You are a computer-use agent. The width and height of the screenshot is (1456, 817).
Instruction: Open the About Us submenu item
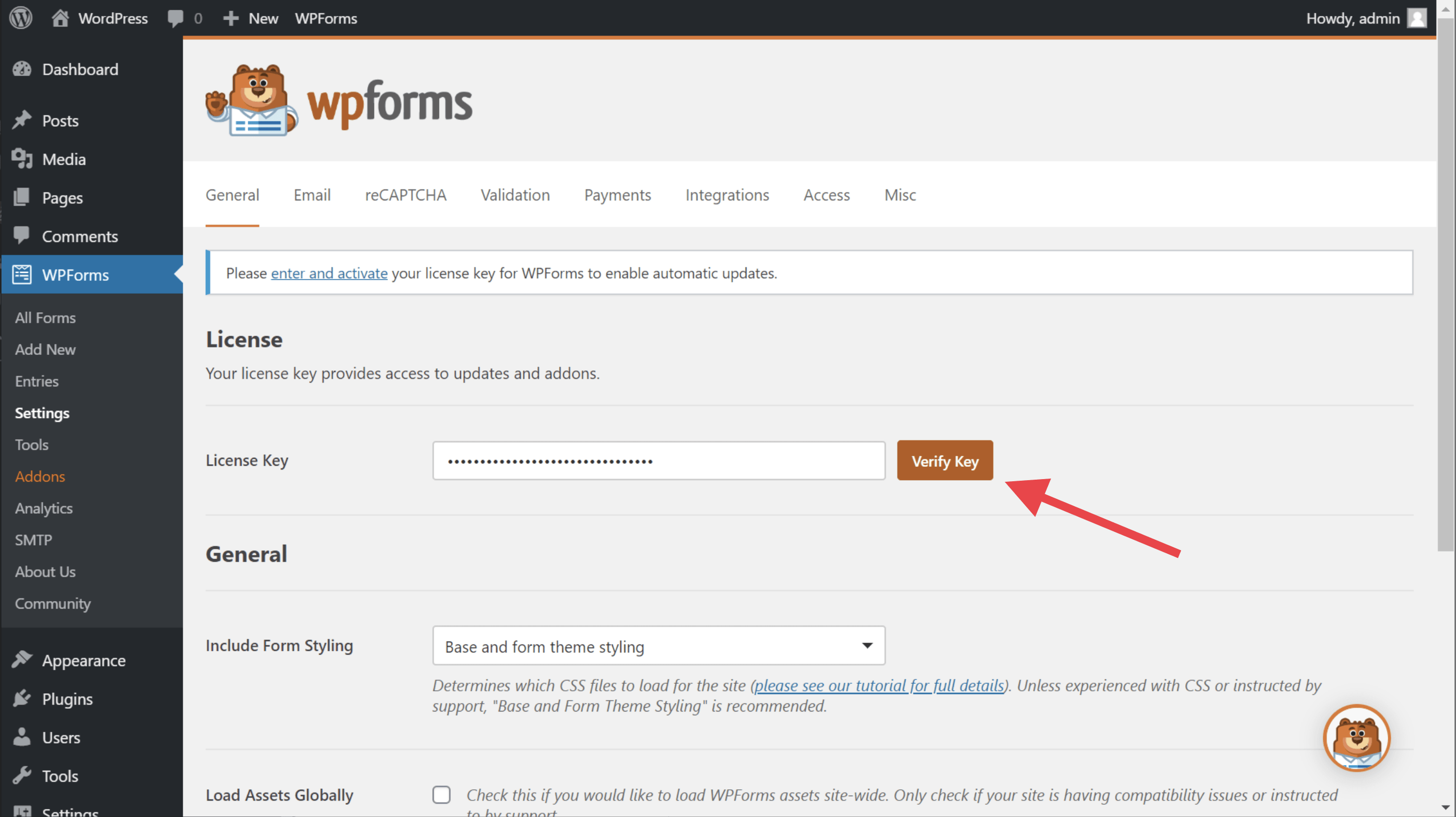[45, 572]
